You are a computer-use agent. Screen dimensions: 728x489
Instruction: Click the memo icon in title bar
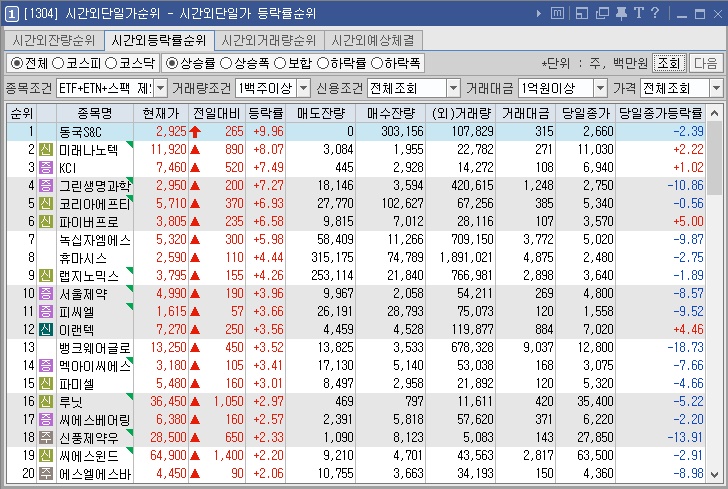[557, 13]
